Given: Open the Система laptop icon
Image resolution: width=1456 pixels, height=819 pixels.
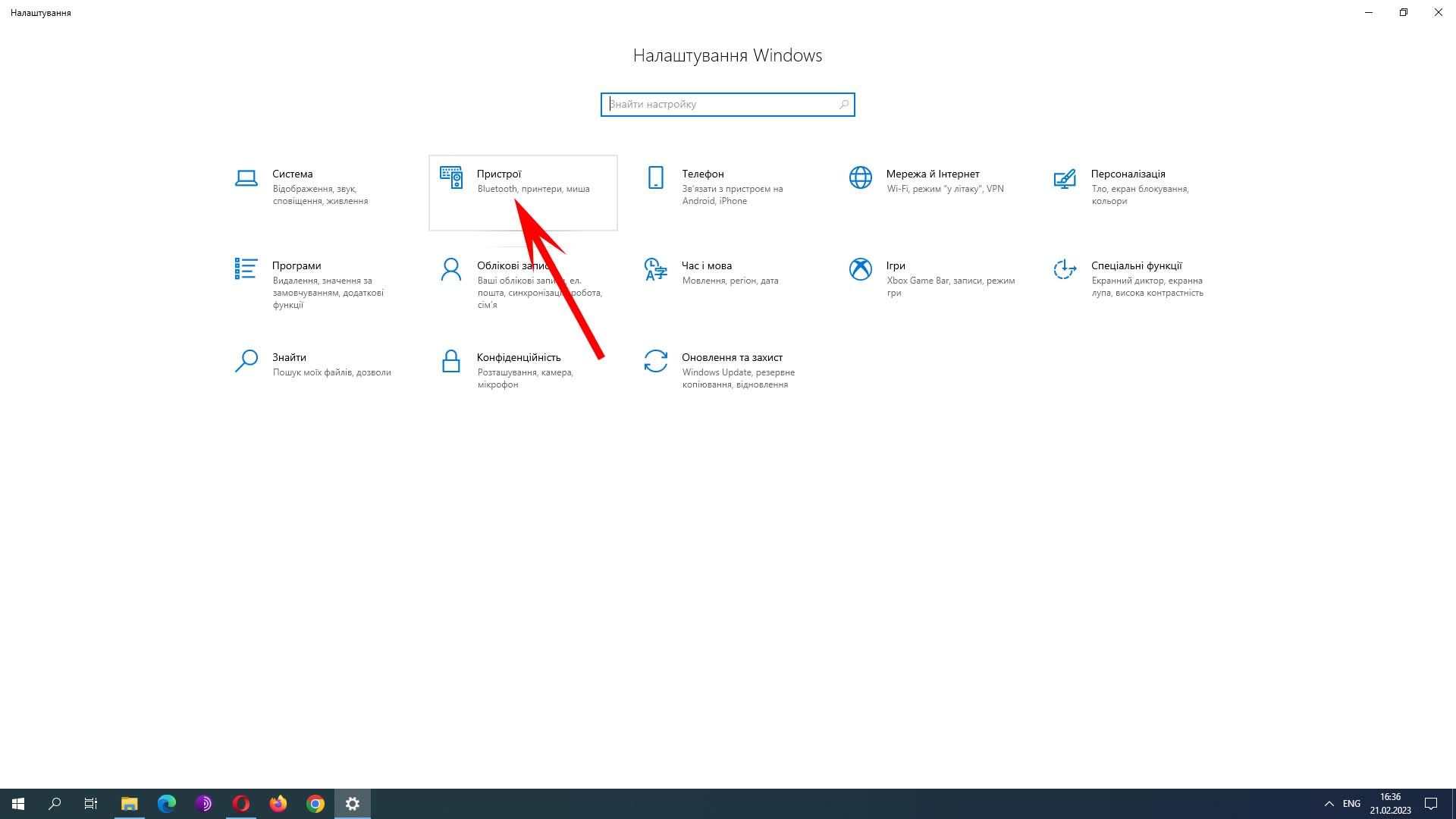Looking at the screenshot, I should pyautogui.click(x=246, y=178).
